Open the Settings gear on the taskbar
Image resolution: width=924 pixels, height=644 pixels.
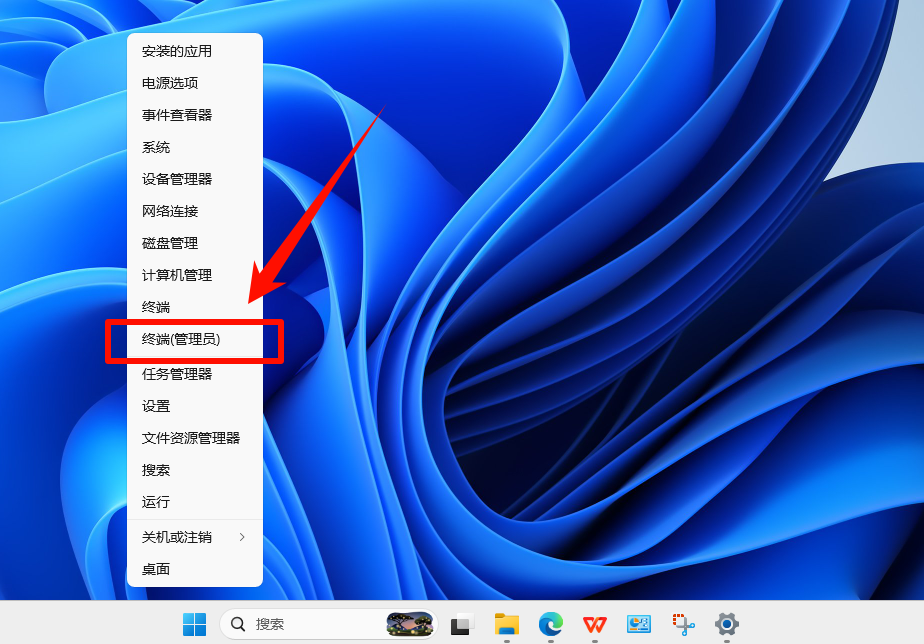point(727,624)
